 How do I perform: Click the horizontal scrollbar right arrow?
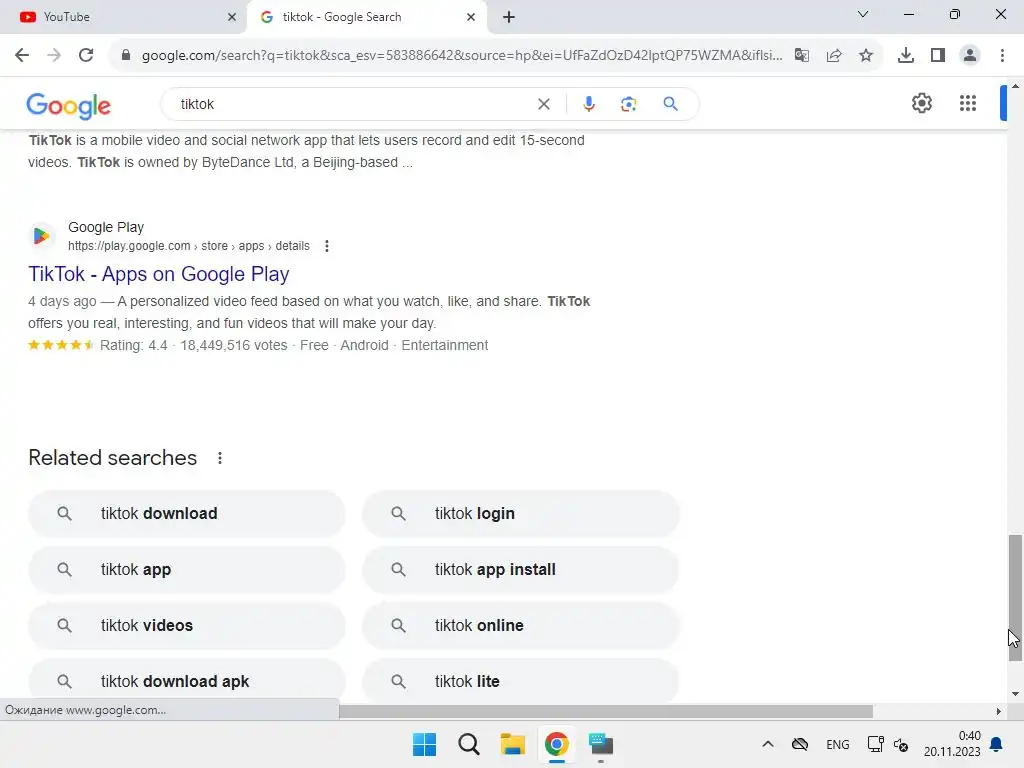[x=998, y=711]
